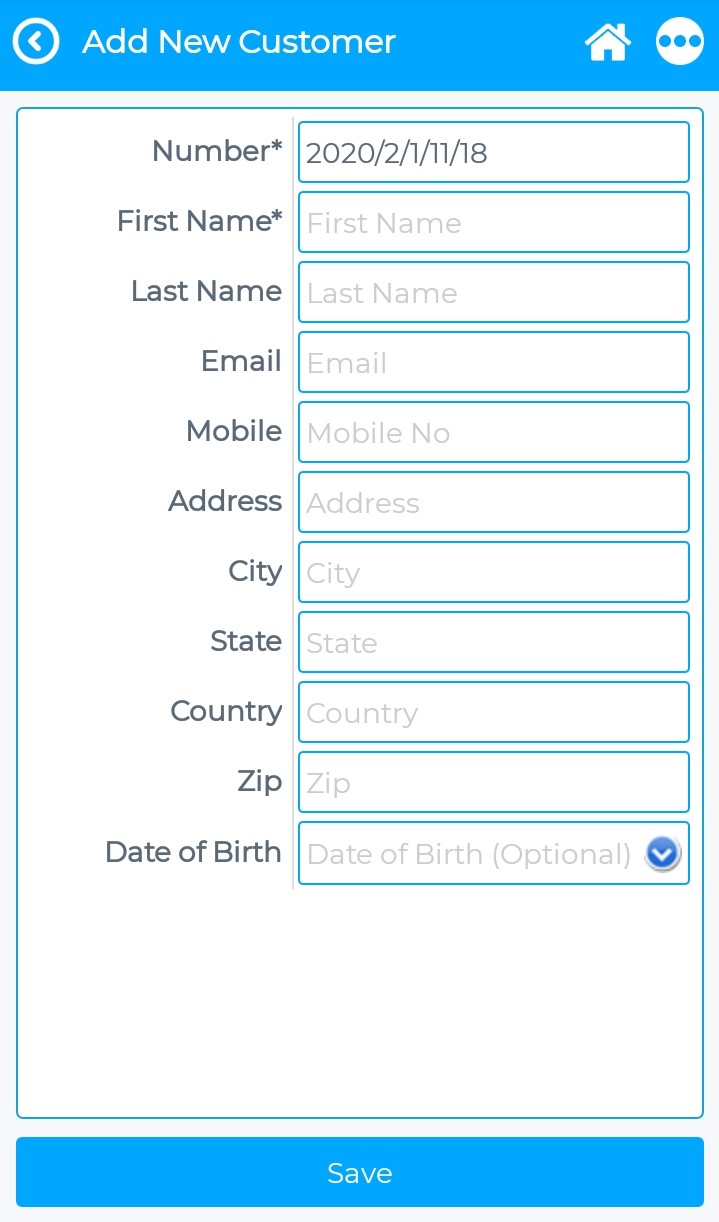Select the Last Name input box
Screen dimensions: 719x1222
click(493, 292)
